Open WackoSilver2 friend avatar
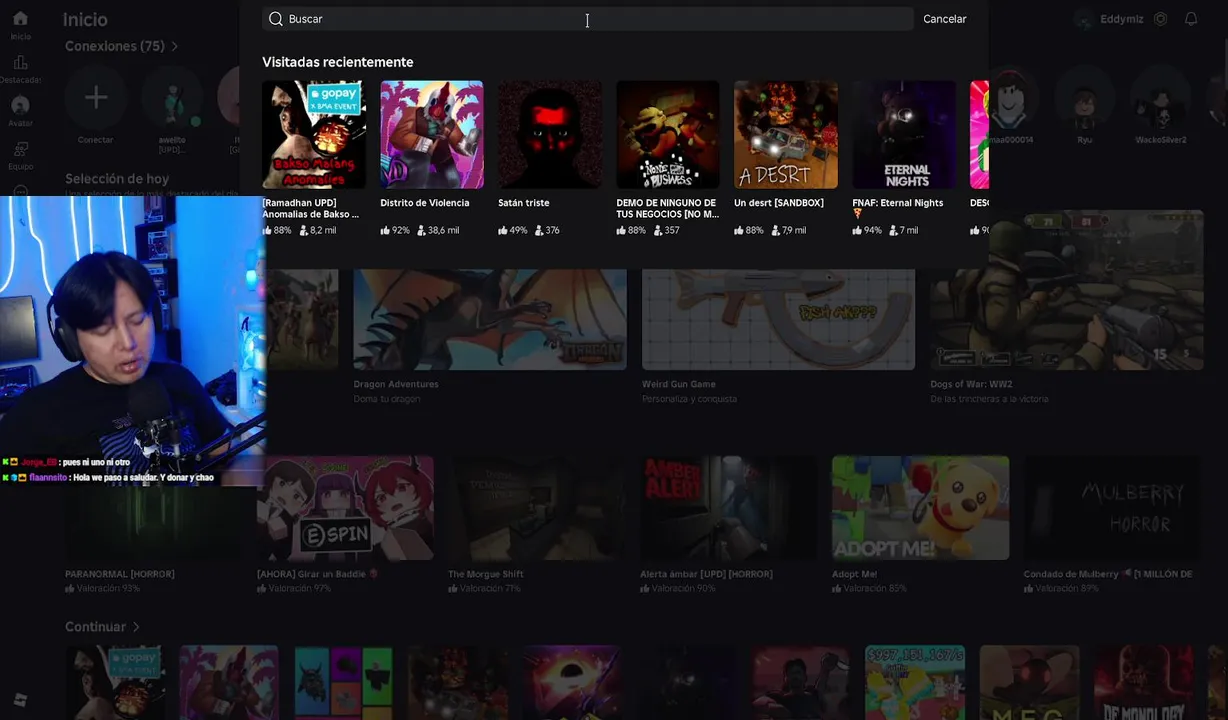Image resolution: width=1228 pixels, height=720 pixels. [x=1160, y=98]
